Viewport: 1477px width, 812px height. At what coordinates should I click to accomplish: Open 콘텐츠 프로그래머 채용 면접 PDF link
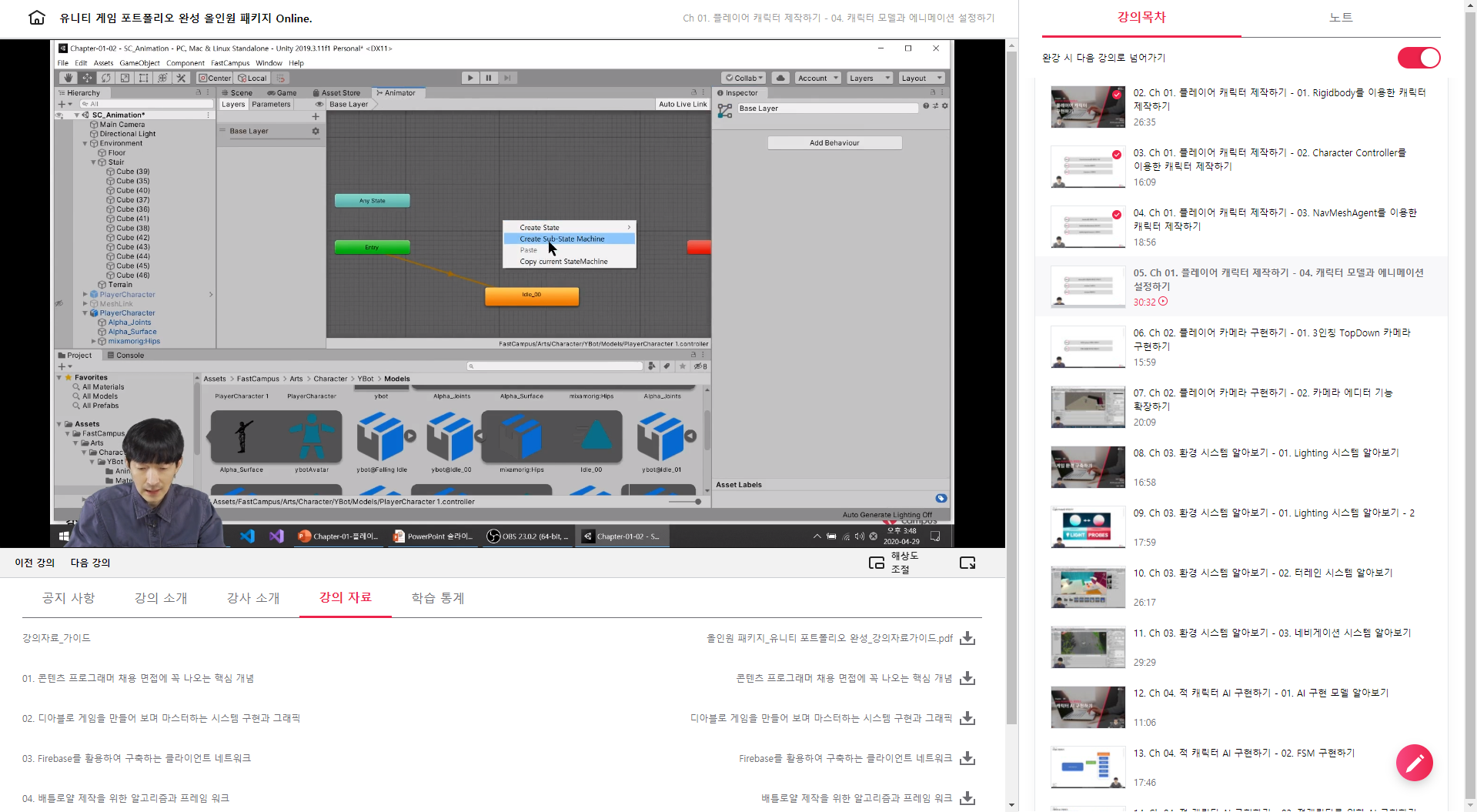[844, 678]
